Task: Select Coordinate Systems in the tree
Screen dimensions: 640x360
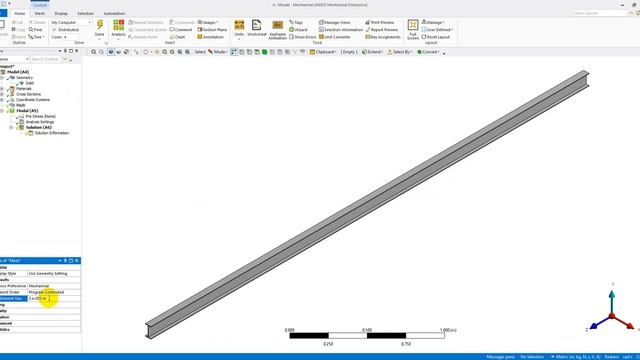Action: [33, 100]
